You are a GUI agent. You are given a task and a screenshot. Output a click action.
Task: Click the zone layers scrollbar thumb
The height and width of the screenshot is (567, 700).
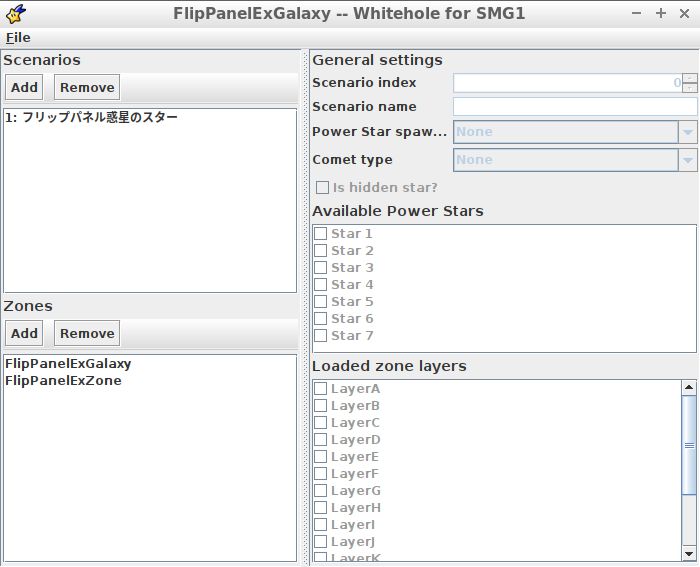[x=689, y=445]
